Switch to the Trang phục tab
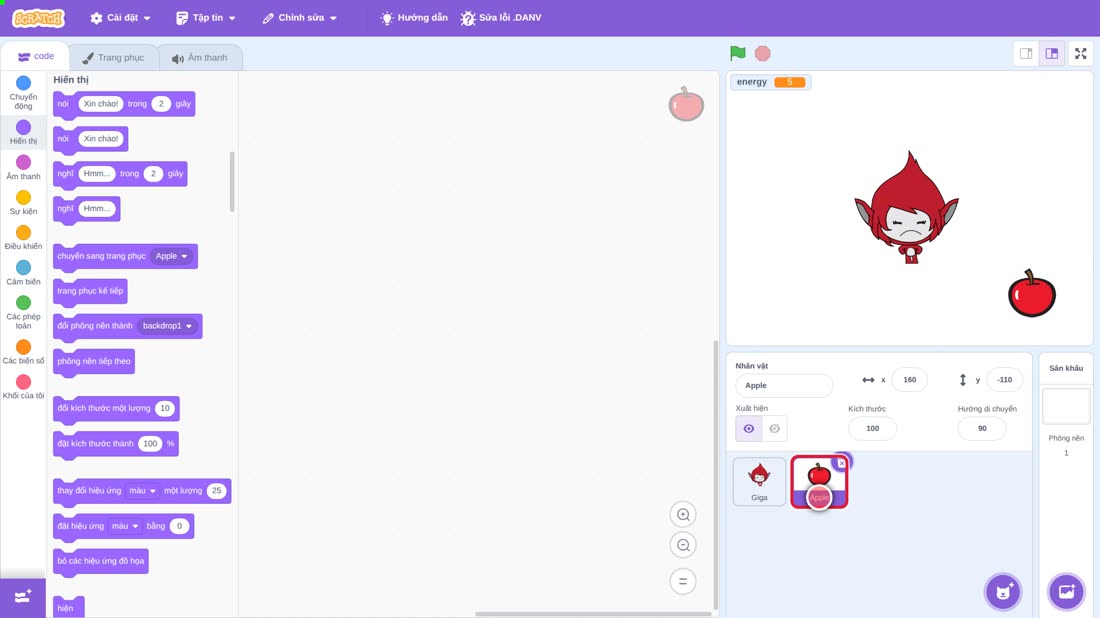The width and height of the screenshot is (1100, 618). 113,58
